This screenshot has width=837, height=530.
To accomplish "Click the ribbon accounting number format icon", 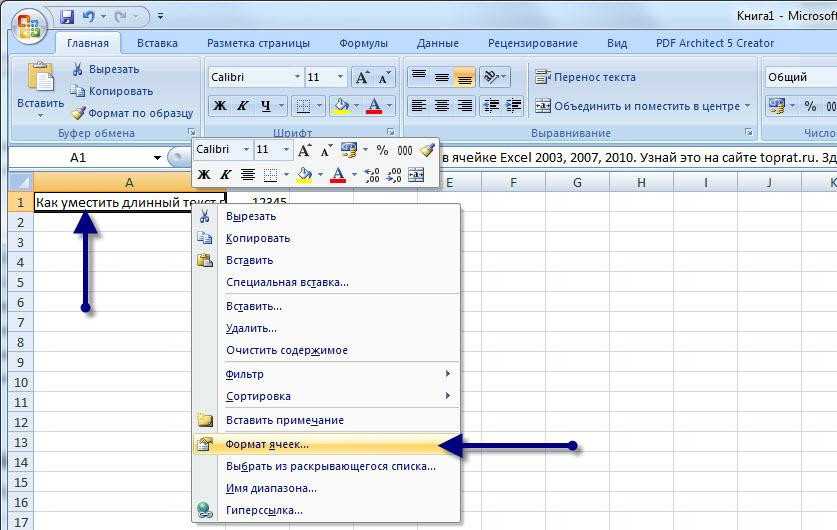I will coord(777,106).
